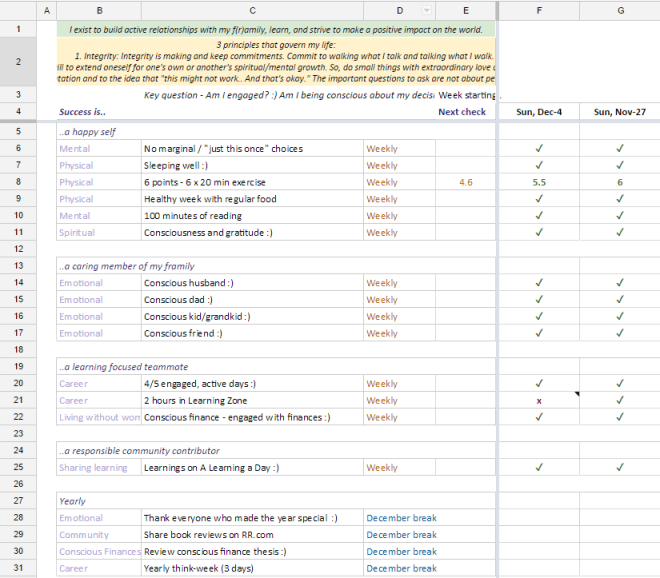
Task: Click the yellow principles text cell
Action: (276, 62)
